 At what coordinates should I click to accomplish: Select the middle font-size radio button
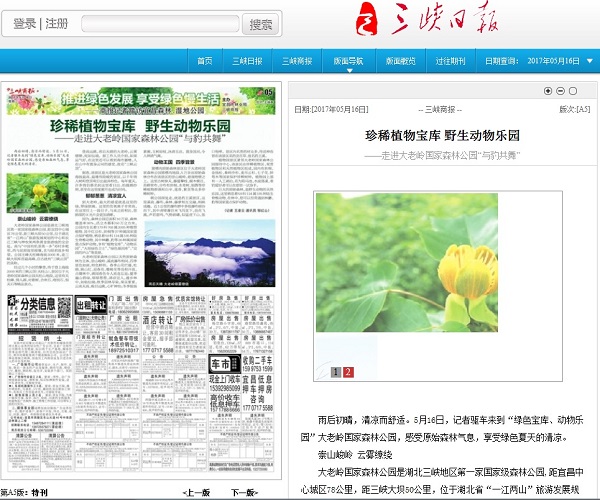[x=560, y=91]
